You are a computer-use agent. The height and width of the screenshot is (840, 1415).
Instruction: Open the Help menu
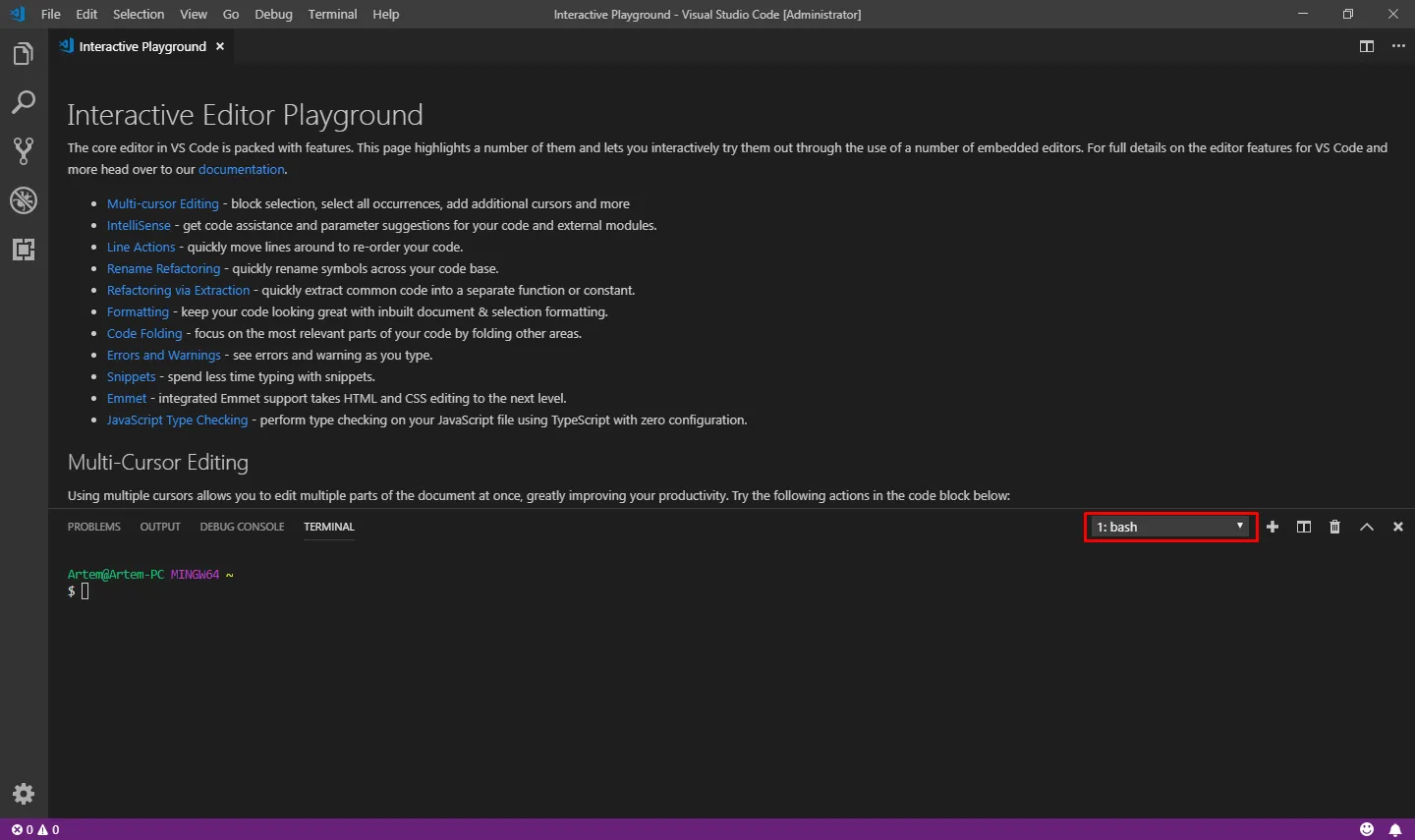[386, 15]
